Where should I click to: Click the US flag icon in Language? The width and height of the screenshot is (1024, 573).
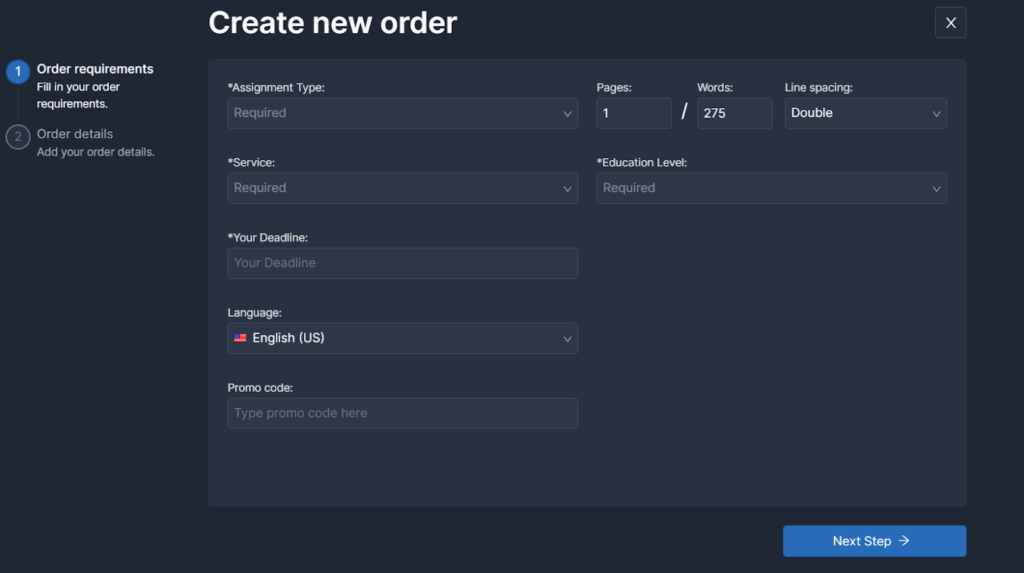pos(240,338)
